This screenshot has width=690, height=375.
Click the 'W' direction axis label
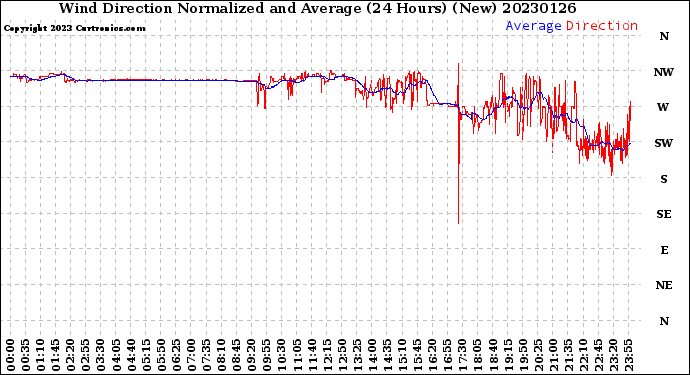click(x=663, y=107)
